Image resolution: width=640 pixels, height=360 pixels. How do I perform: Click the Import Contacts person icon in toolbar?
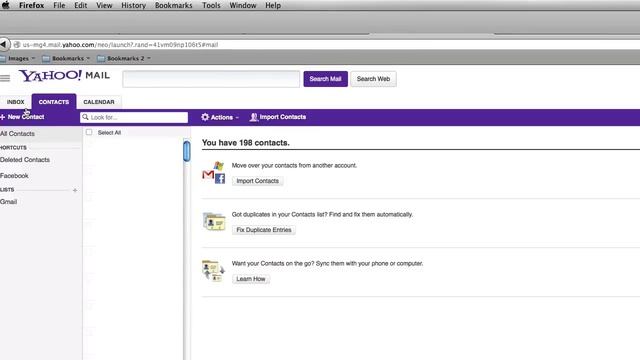tap(253, 117)
